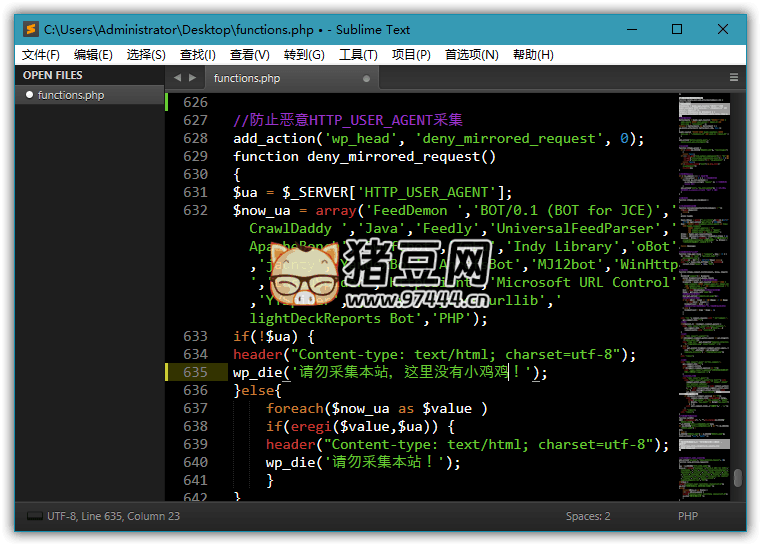The image size is (761, 546).
Task: Click unsaved dot next to sidebar functions.php
Action: click(29, 95)
